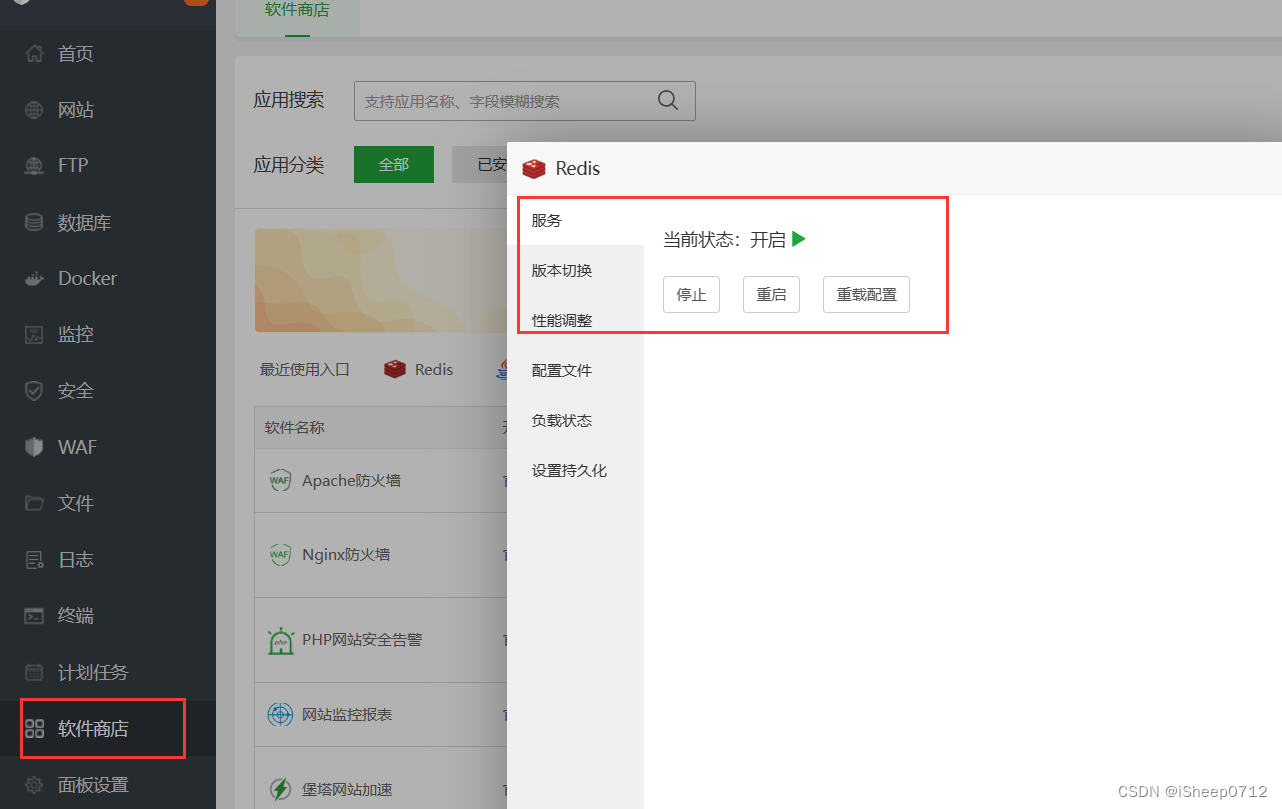Click the database icon beside 数据库

[35, 222]
